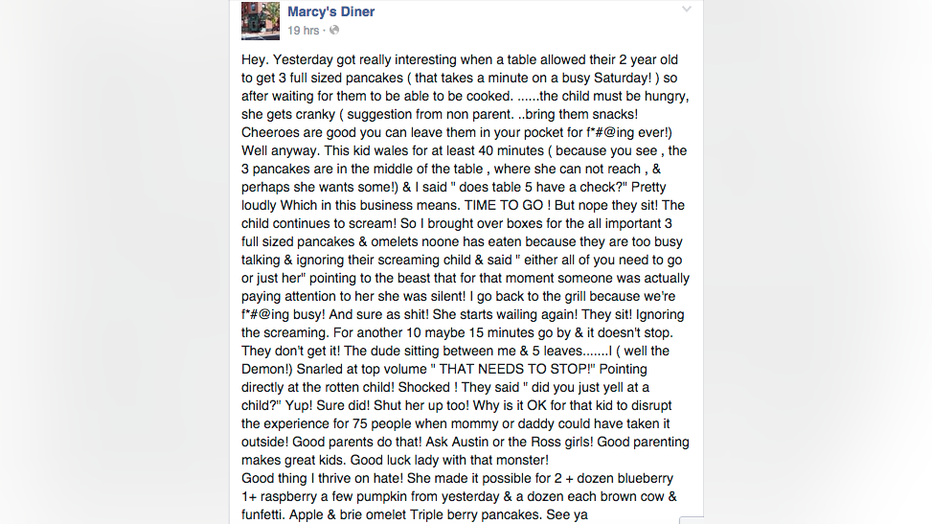Click the phrase "TIME TO GO" in the post

(503, 206)
